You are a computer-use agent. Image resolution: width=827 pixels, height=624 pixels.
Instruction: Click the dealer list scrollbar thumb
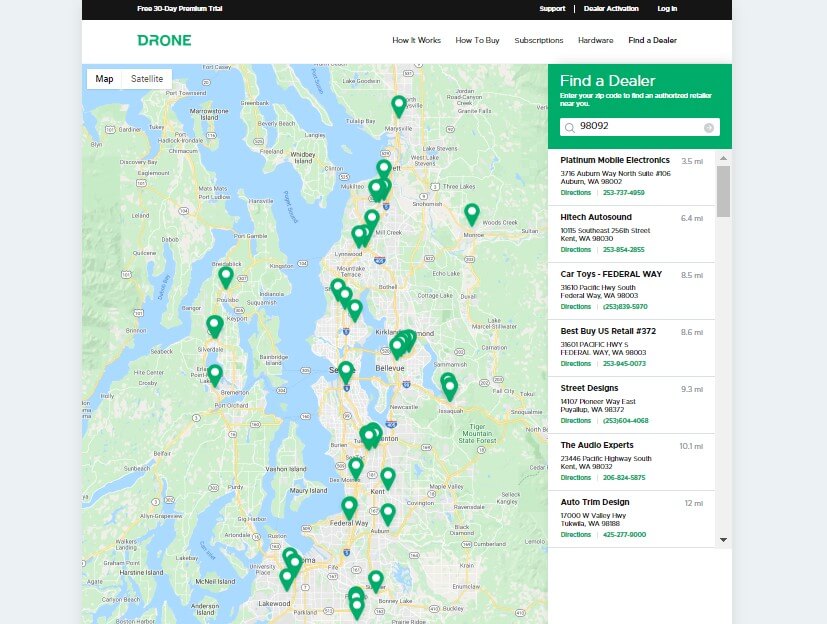click(x=723, y=191)
